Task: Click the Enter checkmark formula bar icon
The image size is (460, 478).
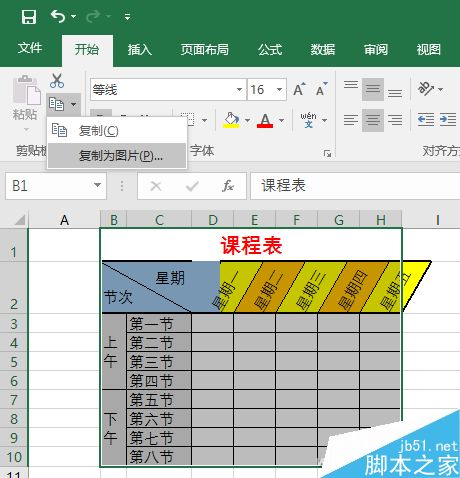Action: click(x=192, y=186)
